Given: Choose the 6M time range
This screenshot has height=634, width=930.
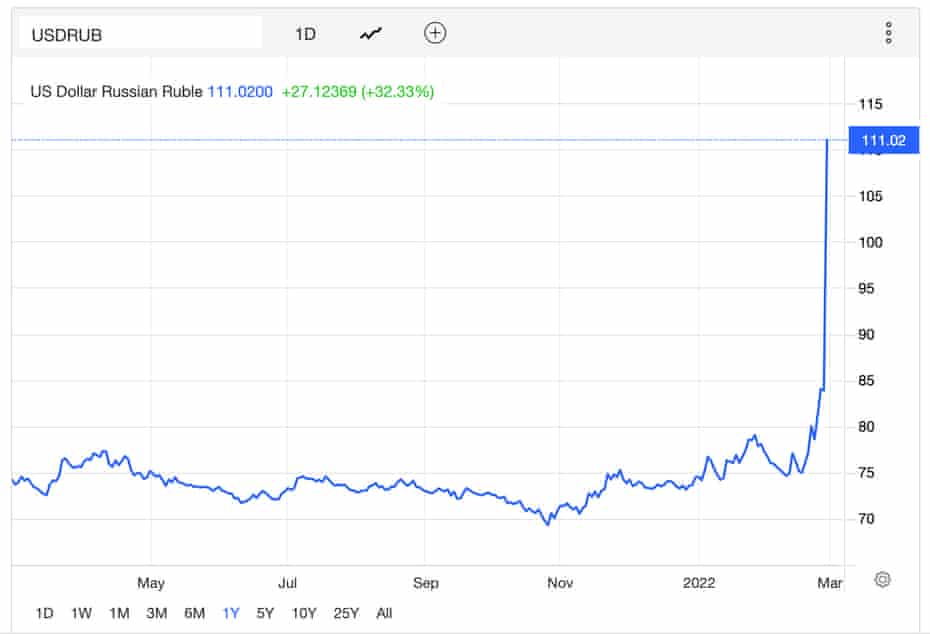Looking at the screenshot, I should pos(194,613).
